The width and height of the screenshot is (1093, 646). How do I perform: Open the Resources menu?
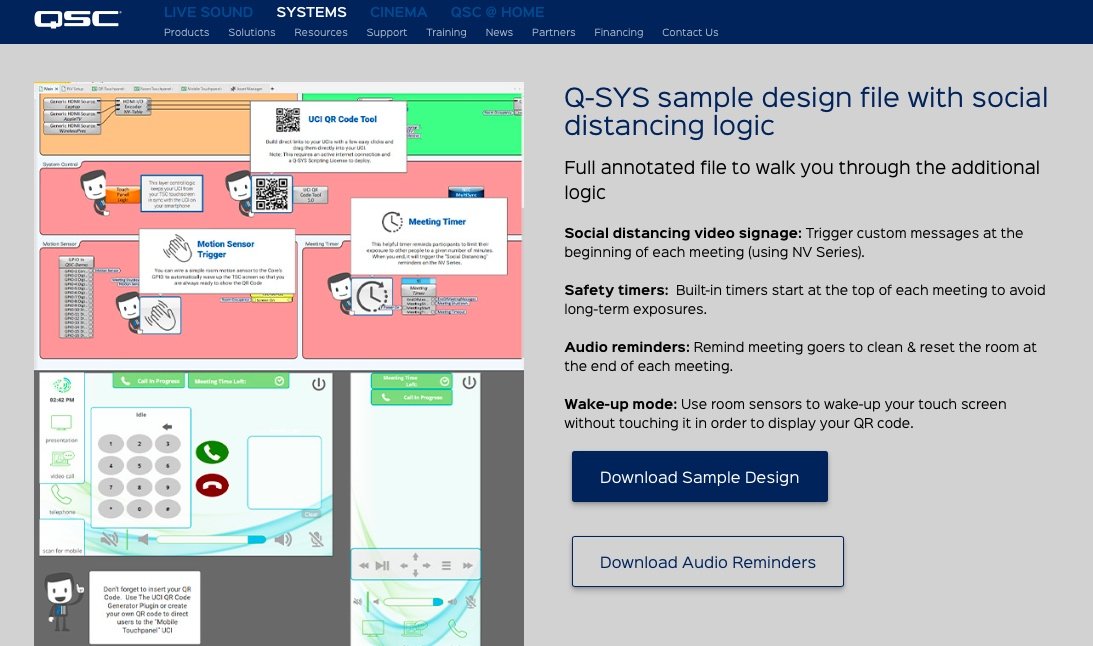click(321, 32)
